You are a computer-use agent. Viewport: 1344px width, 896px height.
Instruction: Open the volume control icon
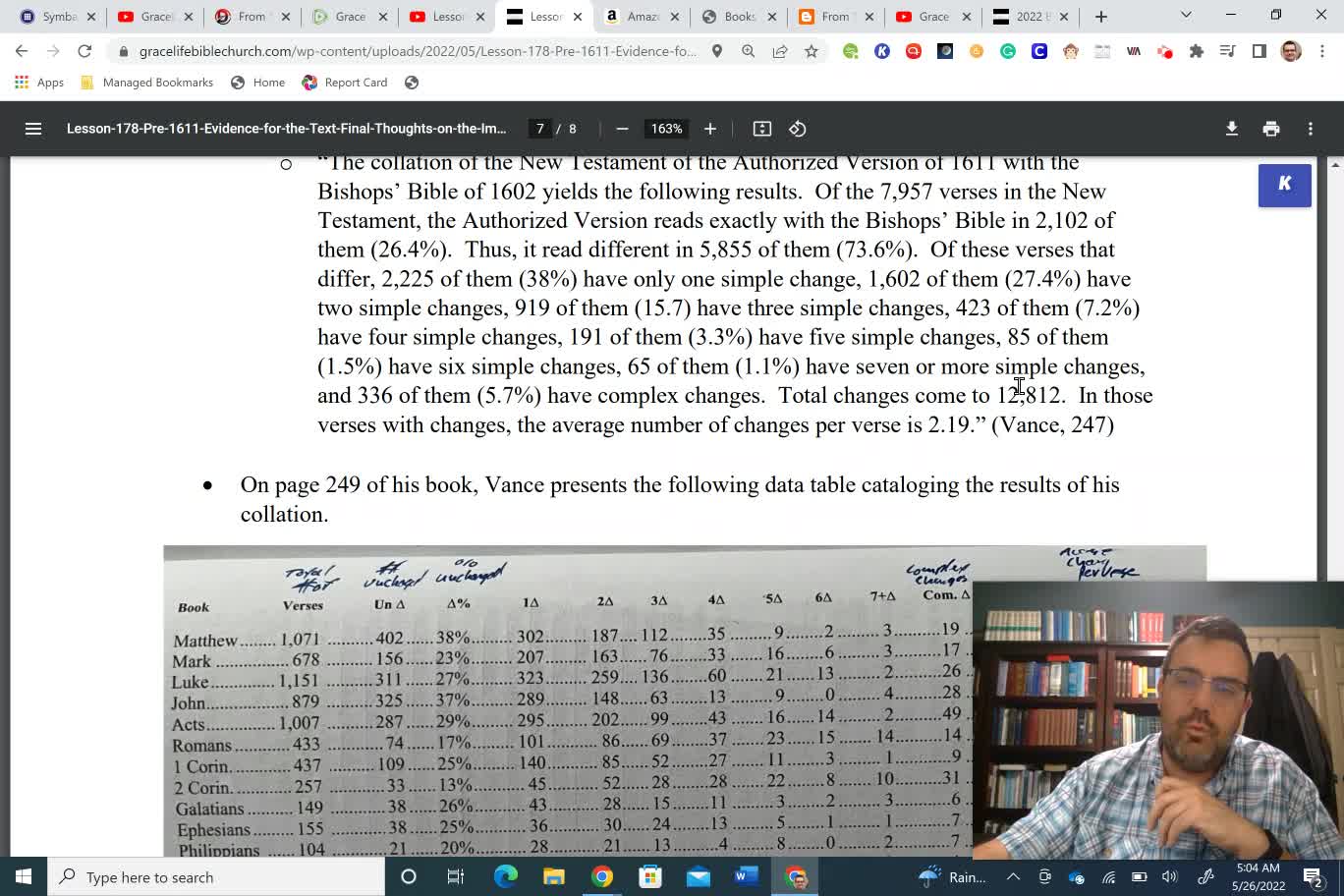coord(1169,876)
